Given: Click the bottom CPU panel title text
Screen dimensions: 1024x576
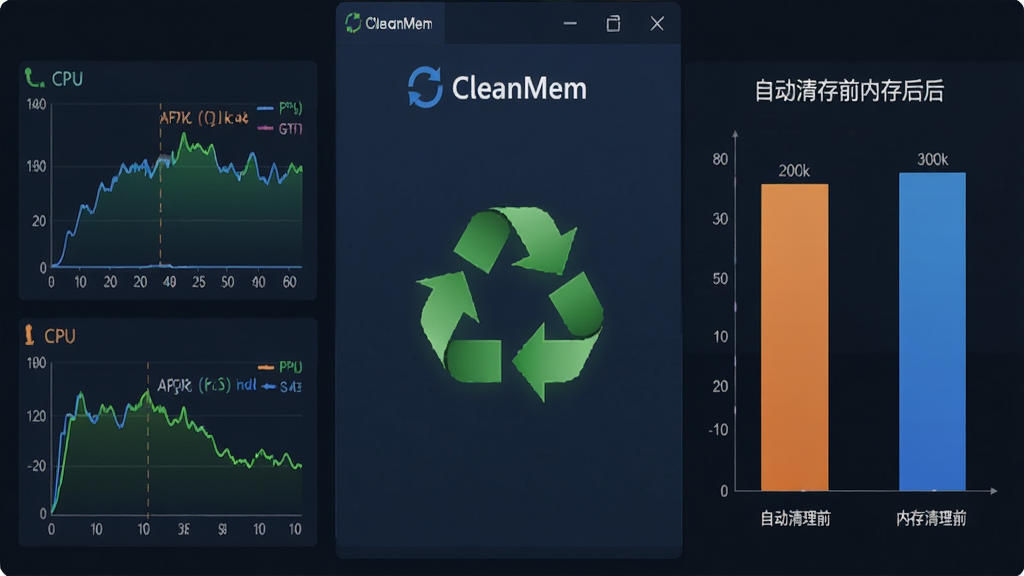Looking at the screenshot, I should tap(59, 336).
